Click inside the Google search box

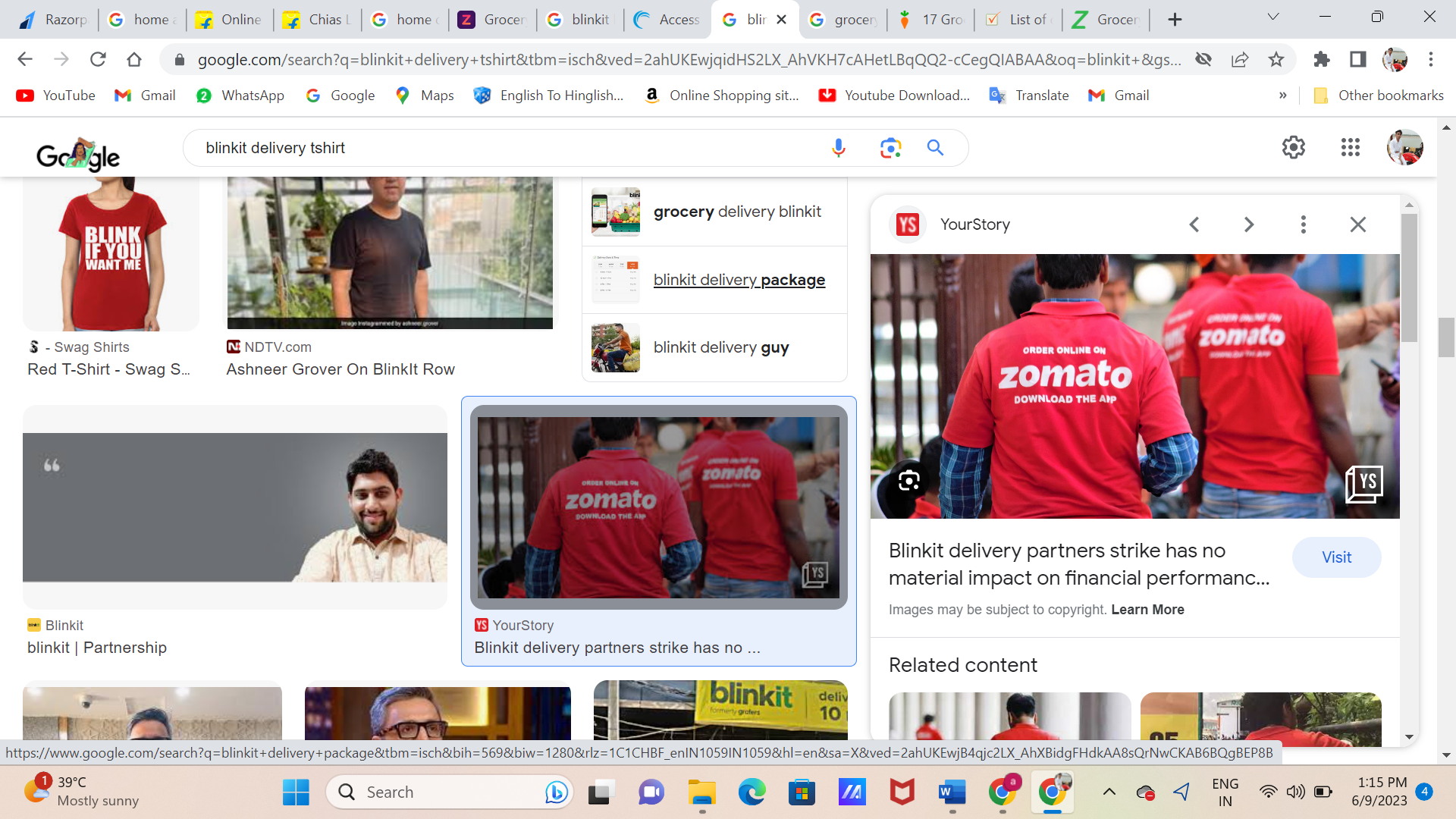[x=508, y=148]
